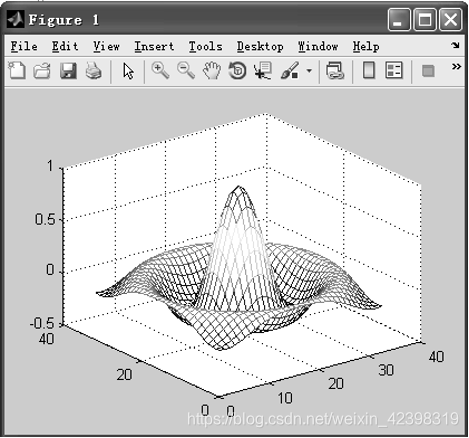Turn on the Data Cursor tool
This screenshot has height=438, width=469.
tap(263, 71)
